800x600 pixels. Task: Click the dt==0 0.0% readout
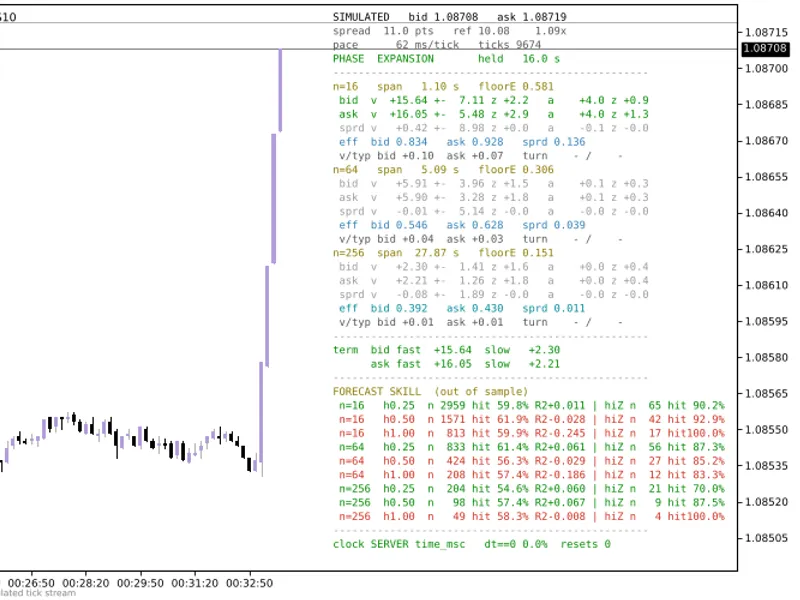pos(516,544)
